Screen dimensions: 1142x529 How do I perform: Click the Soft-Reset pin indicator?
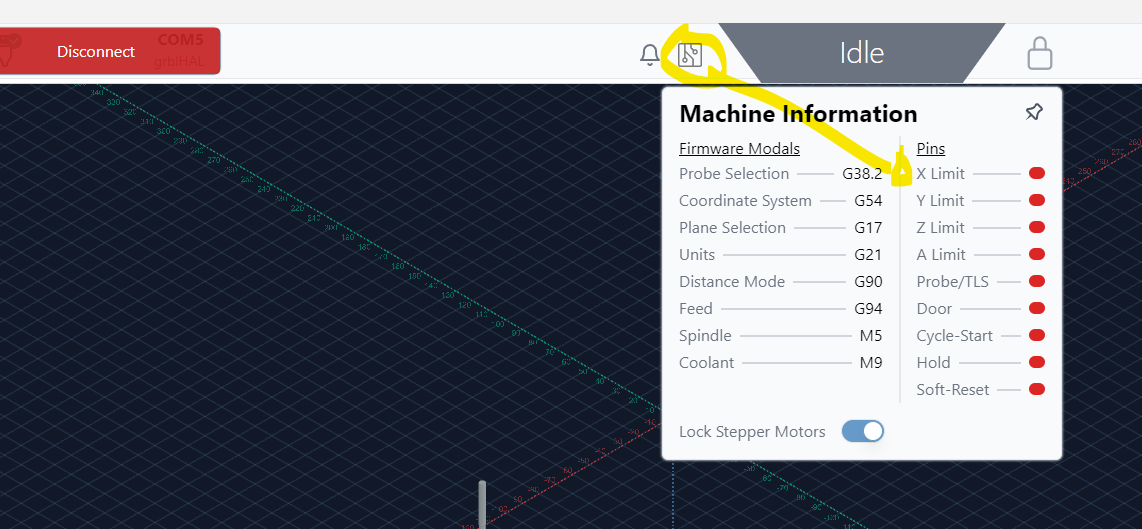(1037, 390)
